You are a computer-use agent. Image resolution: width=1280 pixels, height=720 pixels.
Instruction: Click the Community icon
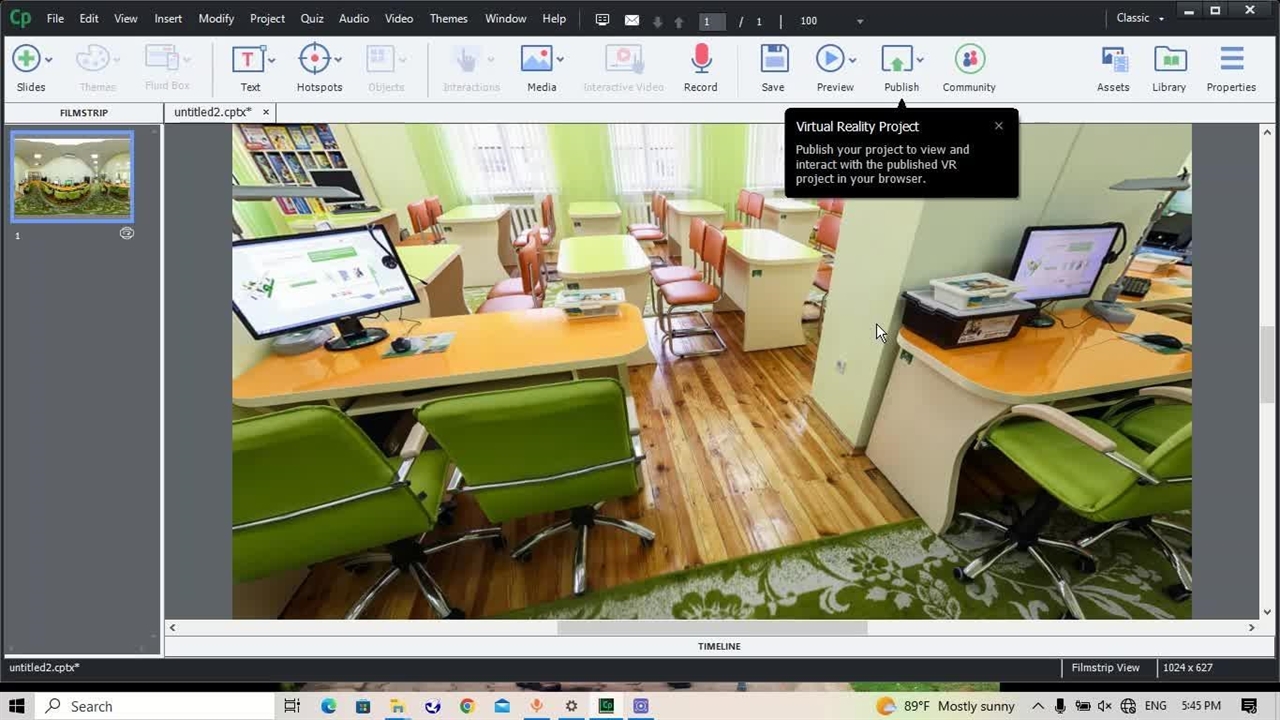[968, 59]
